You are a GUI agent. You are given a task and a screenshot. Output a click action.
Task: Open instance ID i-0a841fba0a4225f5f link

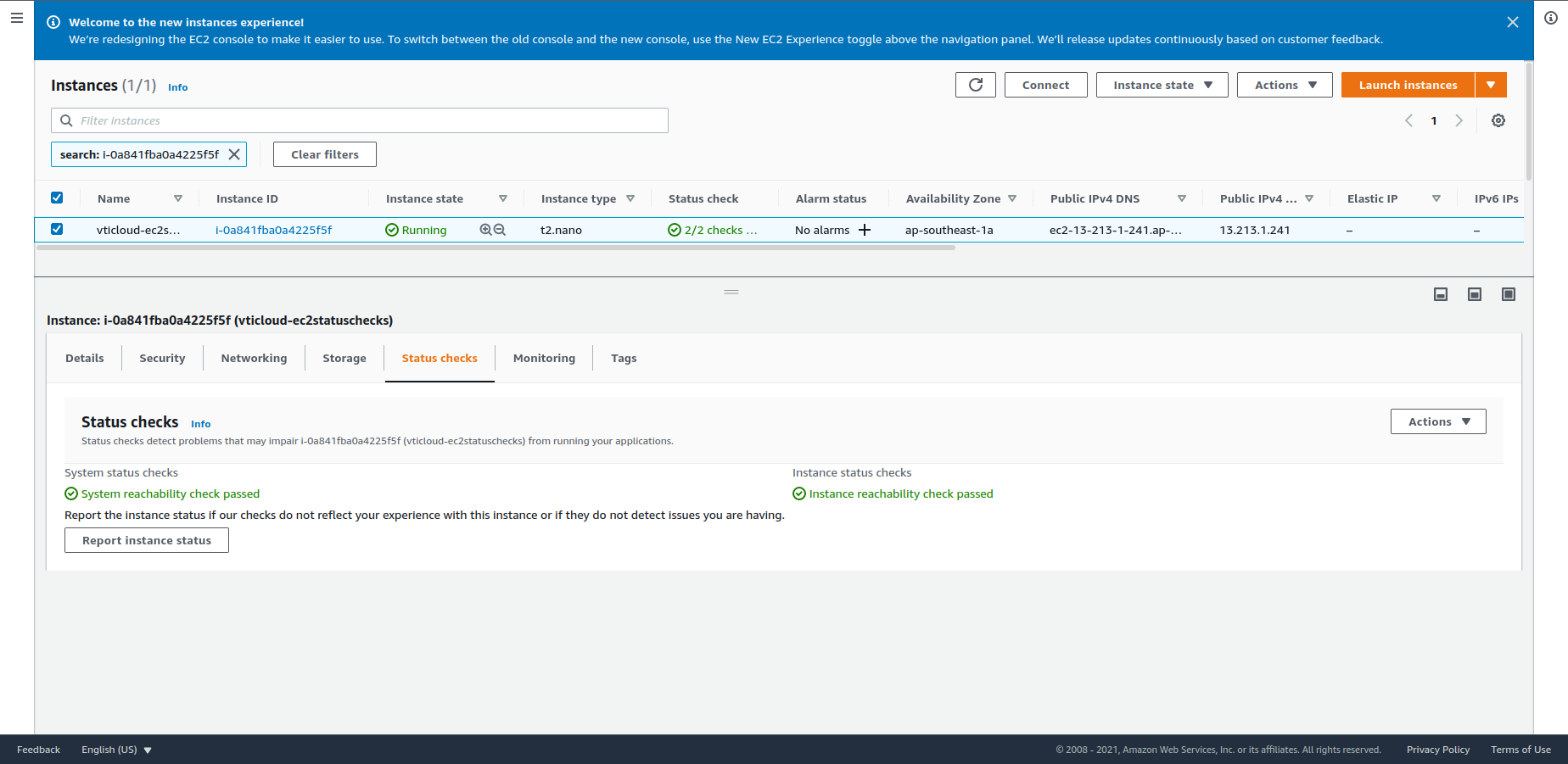click(x=273, y=230)
